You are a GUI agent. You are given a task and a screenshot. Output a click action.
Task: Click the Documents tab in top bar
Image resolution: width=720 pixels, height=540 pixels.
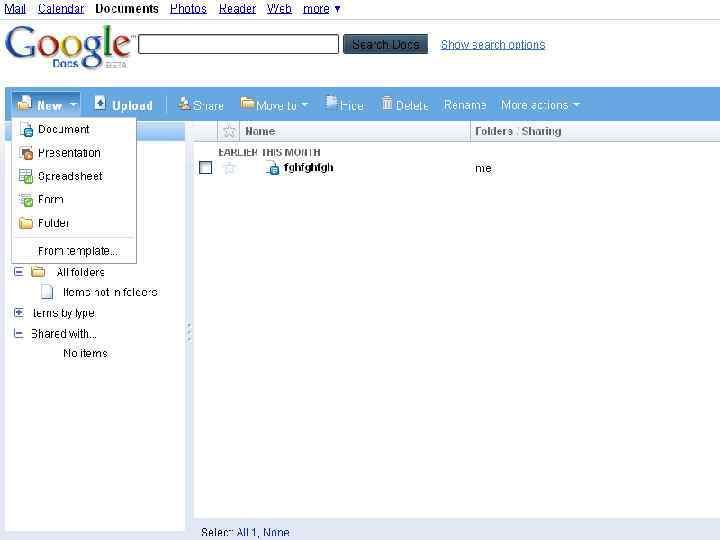(127, 8)
